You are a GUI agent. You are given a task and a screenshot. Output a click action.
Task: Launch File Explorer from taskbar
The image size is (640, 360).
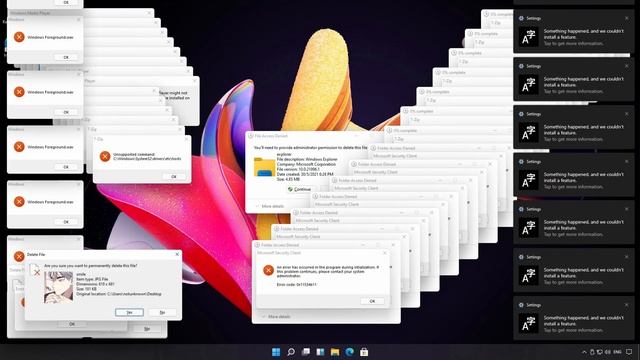click(x=335, y=352)
